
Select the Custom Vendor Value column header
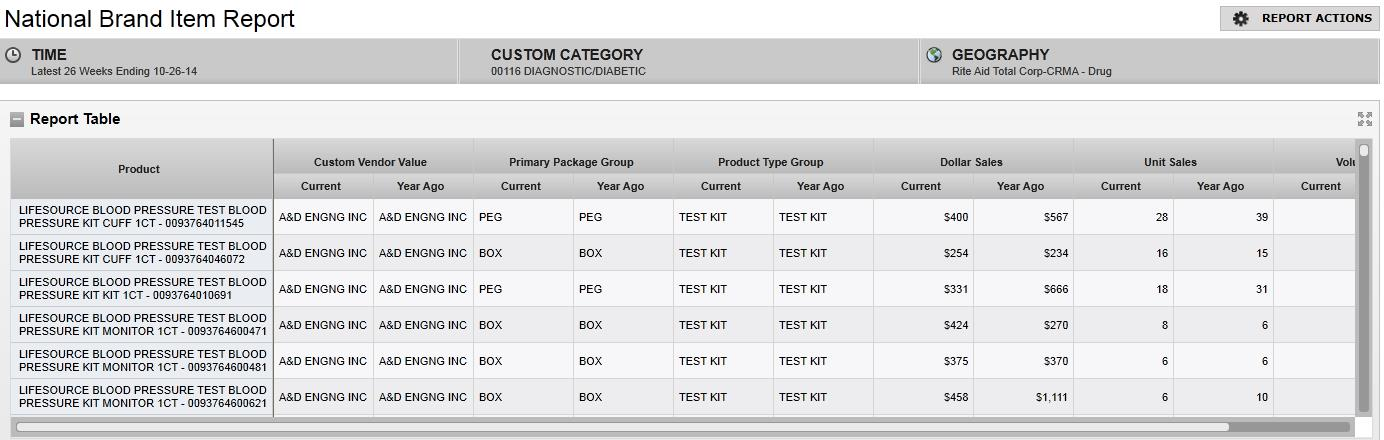point(370,162)
